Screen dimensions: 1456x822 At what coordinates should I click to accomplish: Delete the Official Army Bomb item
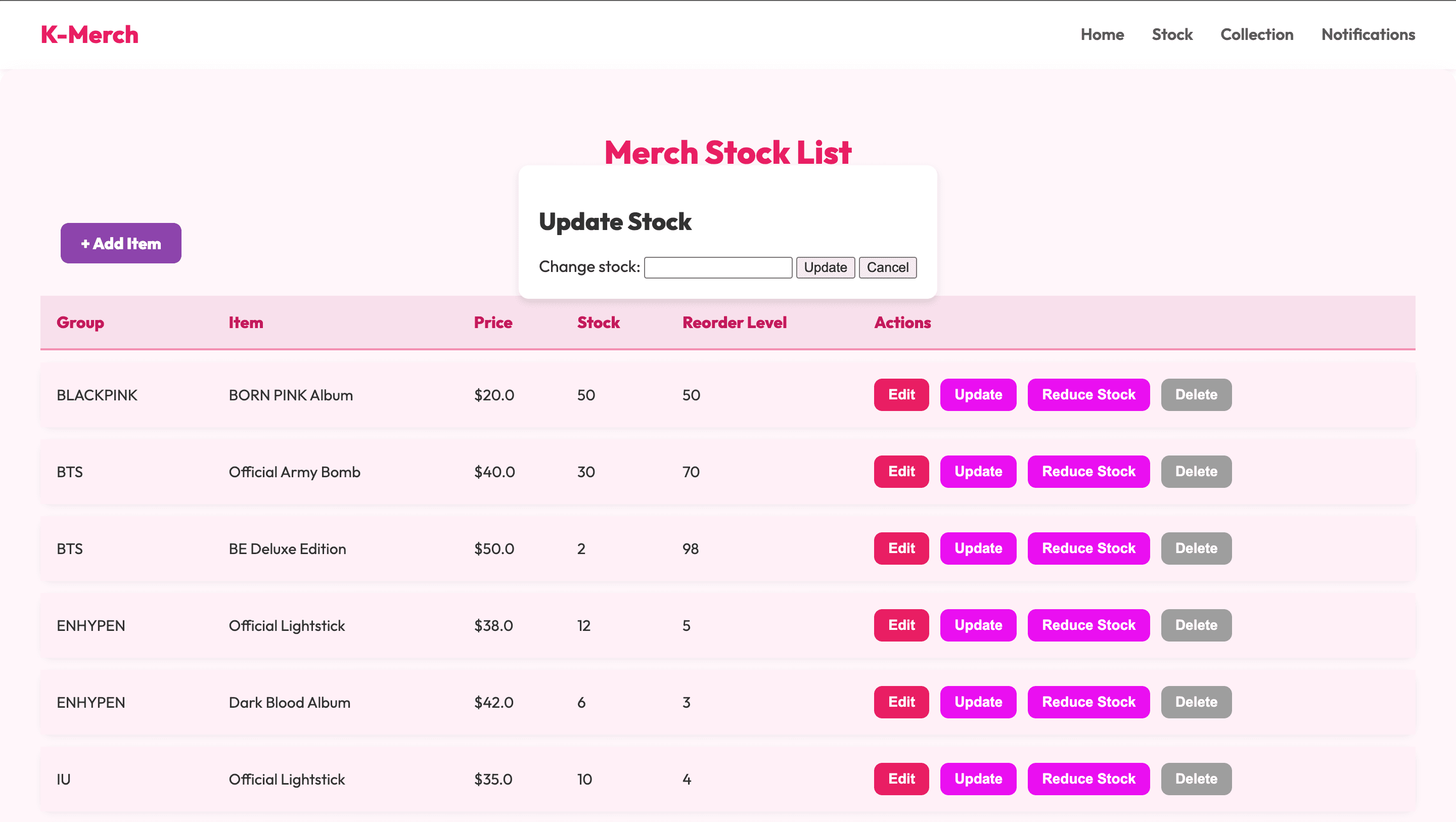pyautogui.click(x=1196, y=472)
